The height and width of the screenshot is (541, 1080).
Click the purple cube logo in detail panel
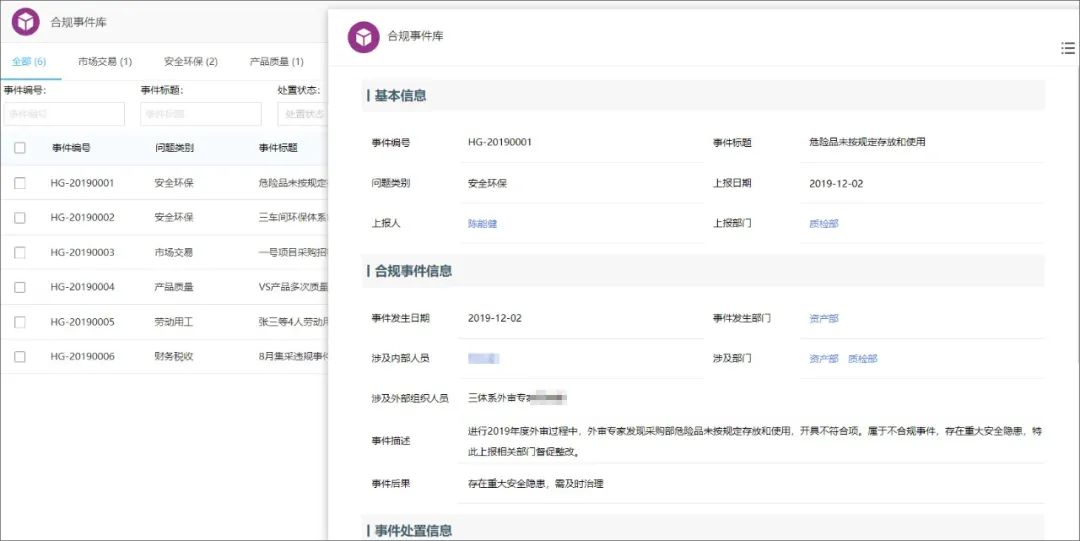(363, 37)
